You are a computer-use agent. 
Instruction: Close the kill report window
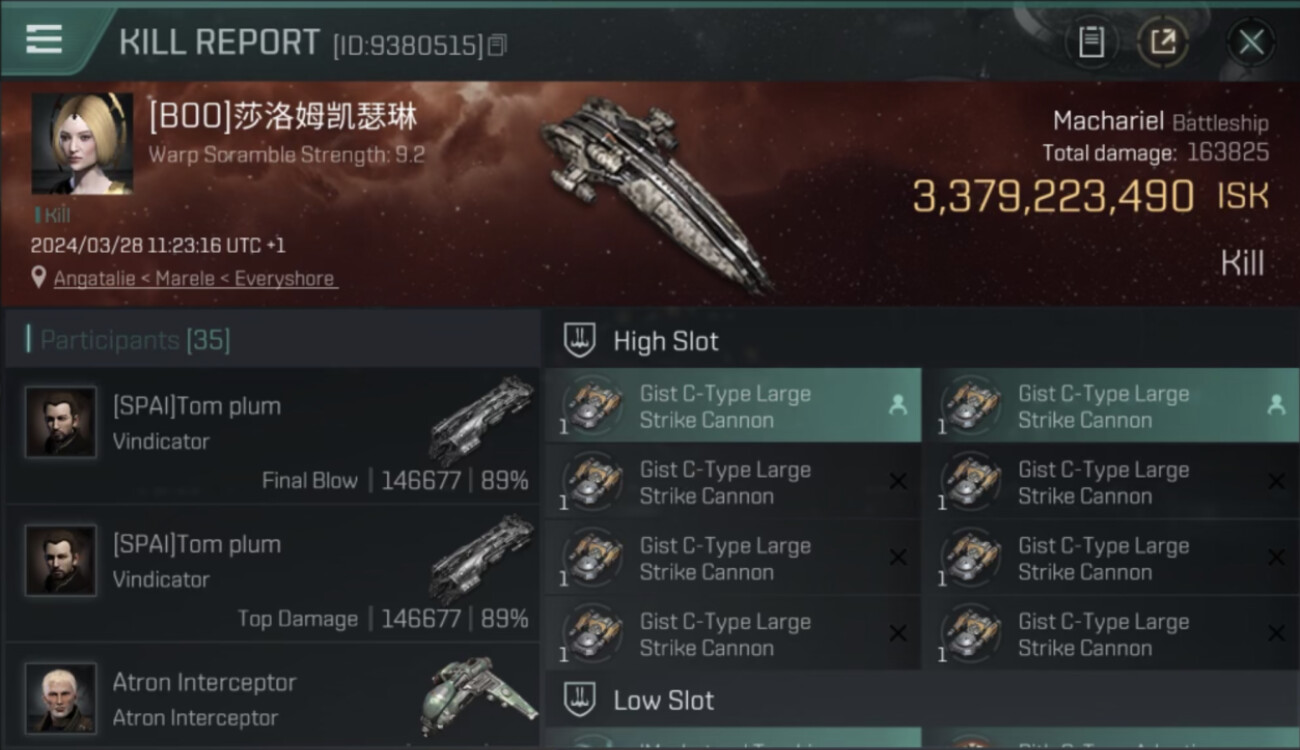[x=1251, y=42]
